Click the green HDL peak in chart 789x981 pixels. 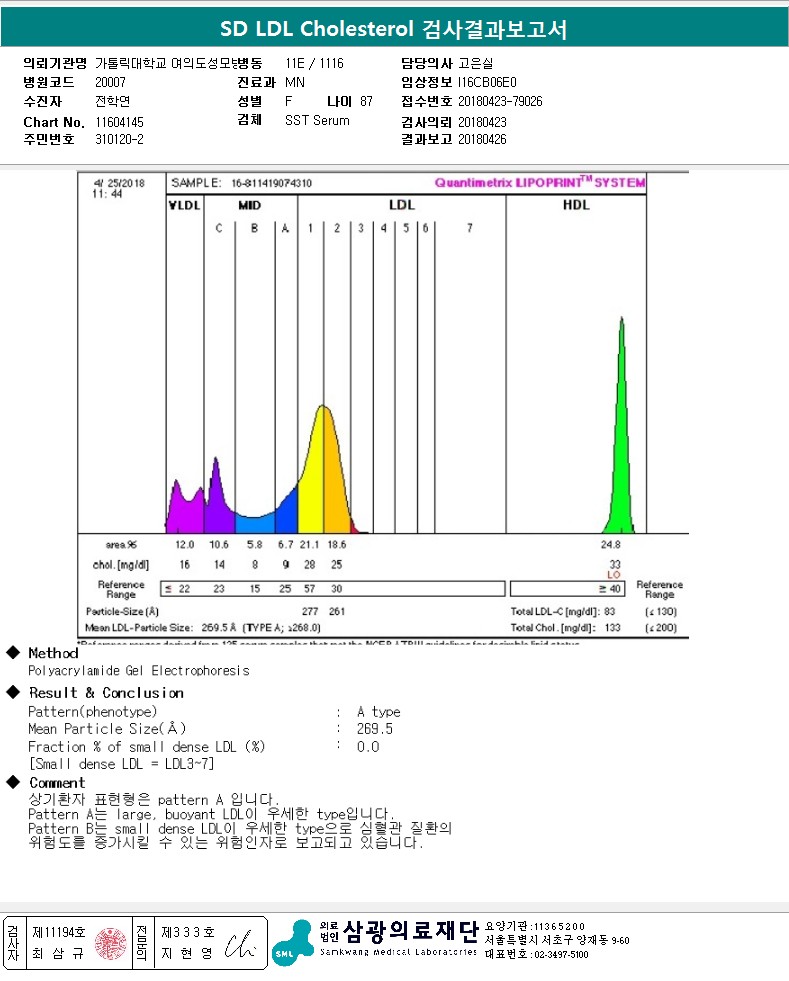pyautogui.click(x=620, y=450)
